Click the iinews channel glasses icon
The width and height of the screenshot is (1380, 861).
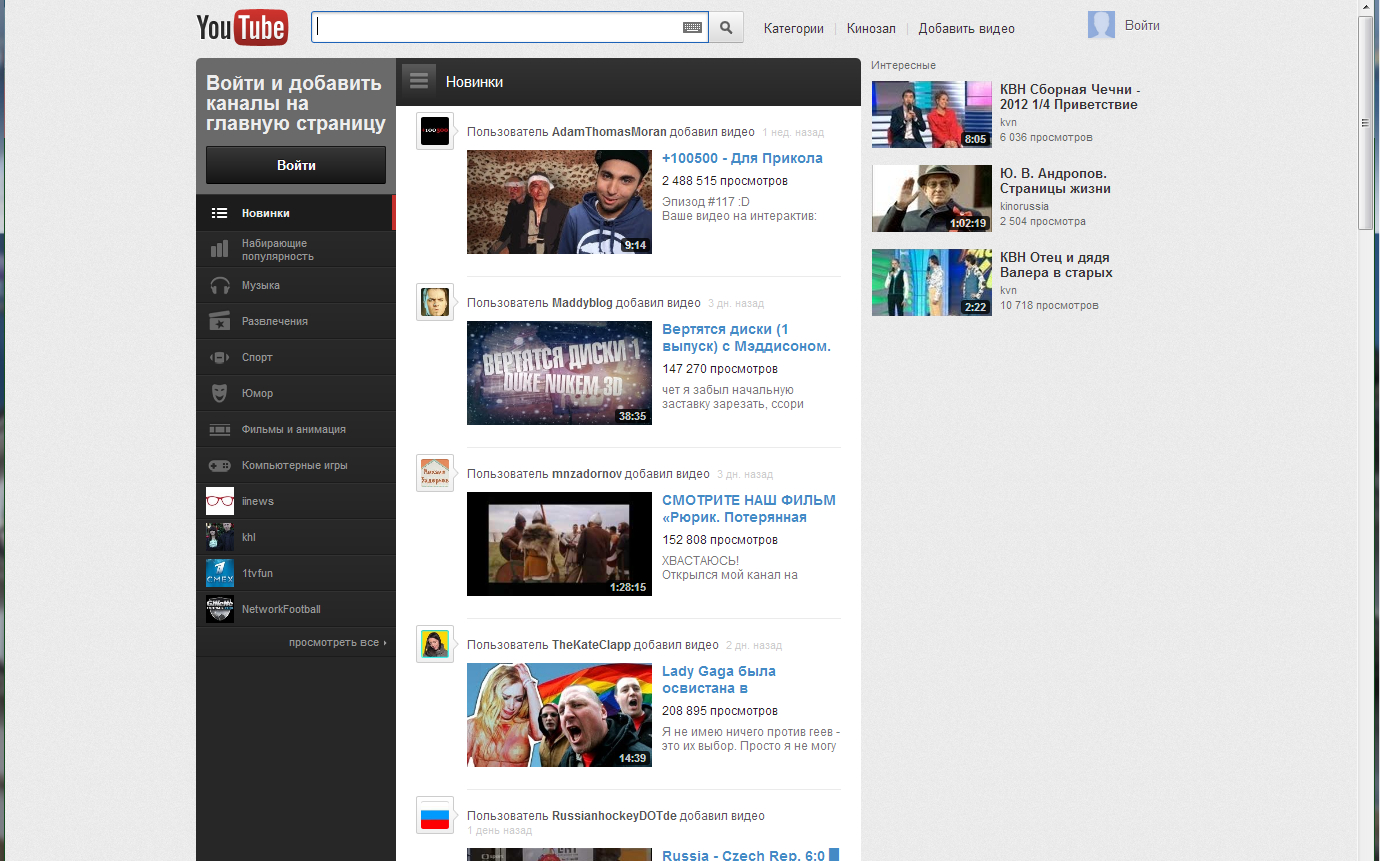[220, 501]
